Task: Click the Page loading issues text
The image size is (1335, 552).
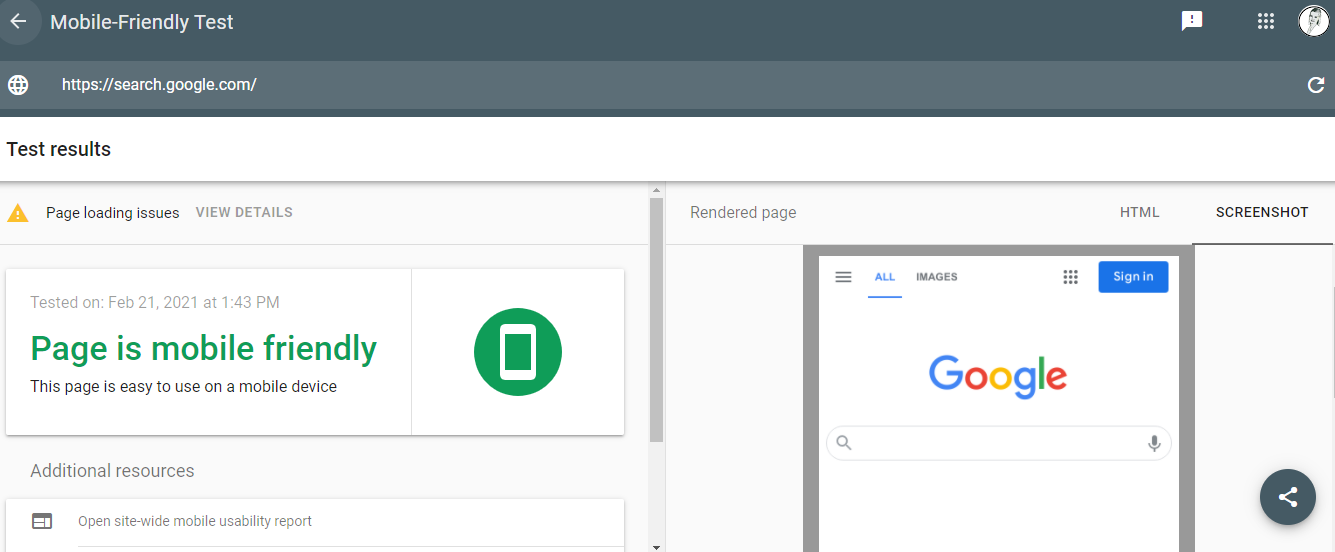Action: point(113,213)
